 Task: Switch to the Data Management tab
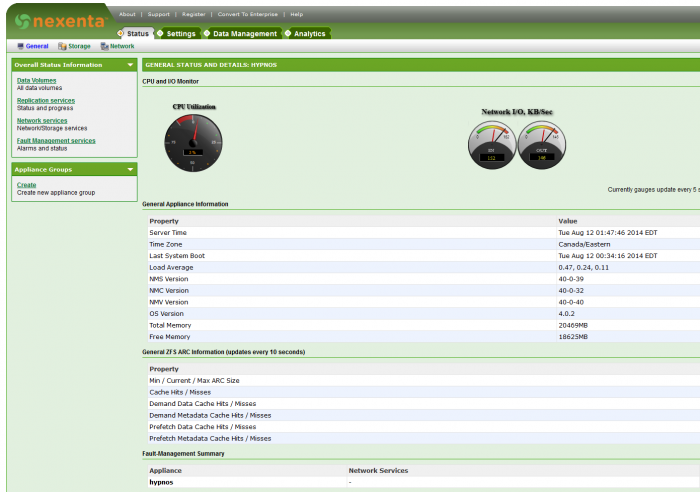pyautogui.click(x=244, y=33)
